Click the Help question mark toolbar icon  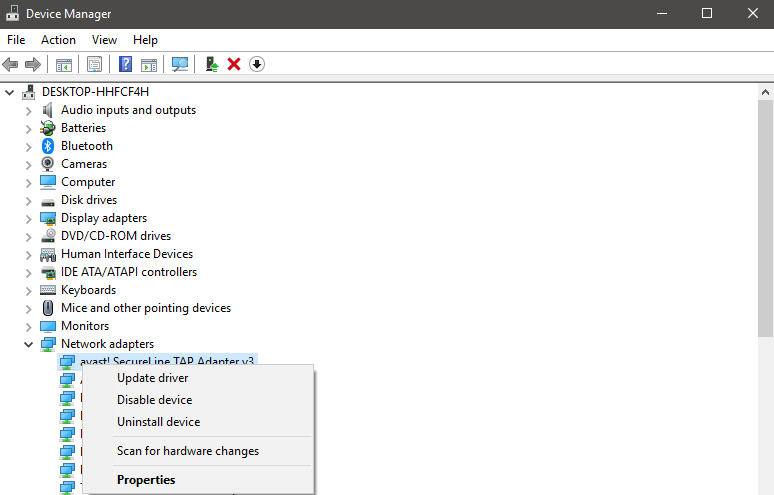click(126, 64)
